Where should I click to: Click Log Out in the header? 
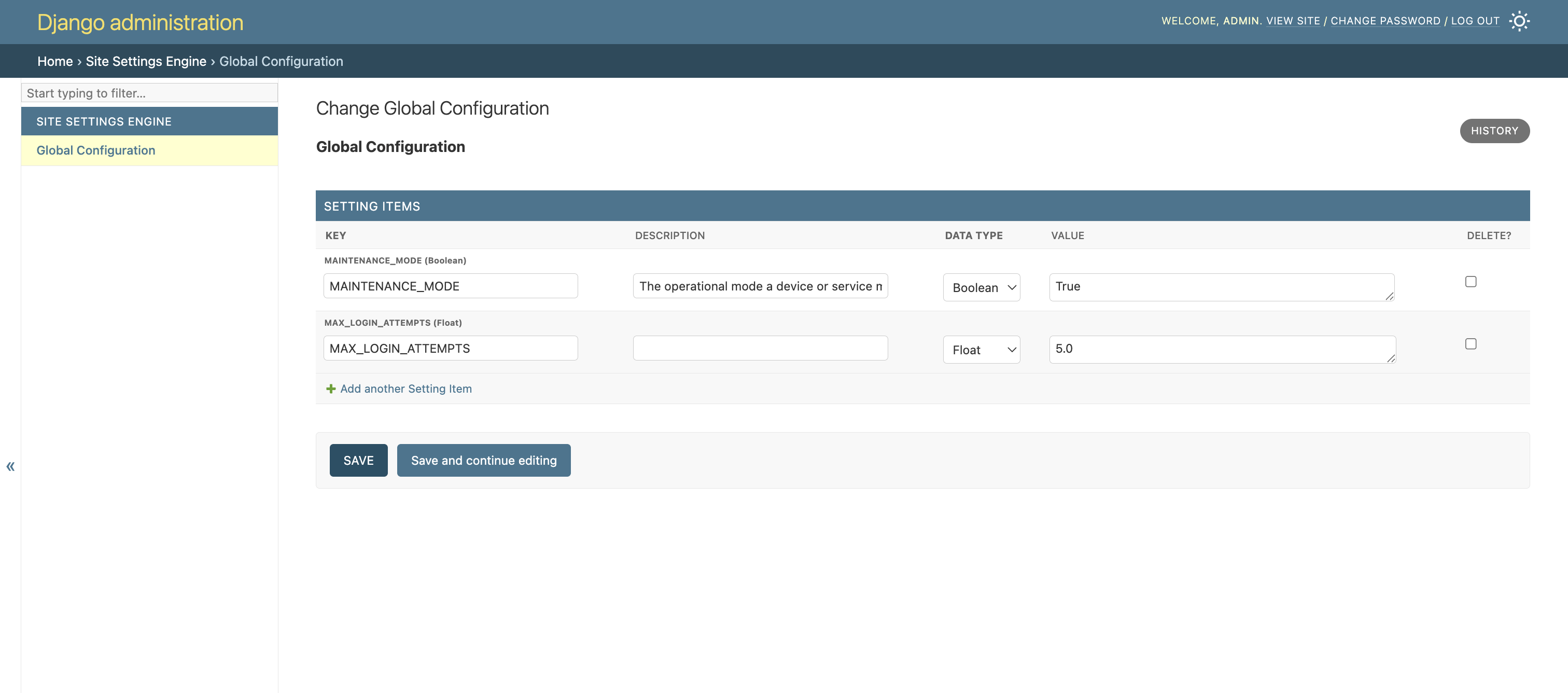tap(1475, 21)
